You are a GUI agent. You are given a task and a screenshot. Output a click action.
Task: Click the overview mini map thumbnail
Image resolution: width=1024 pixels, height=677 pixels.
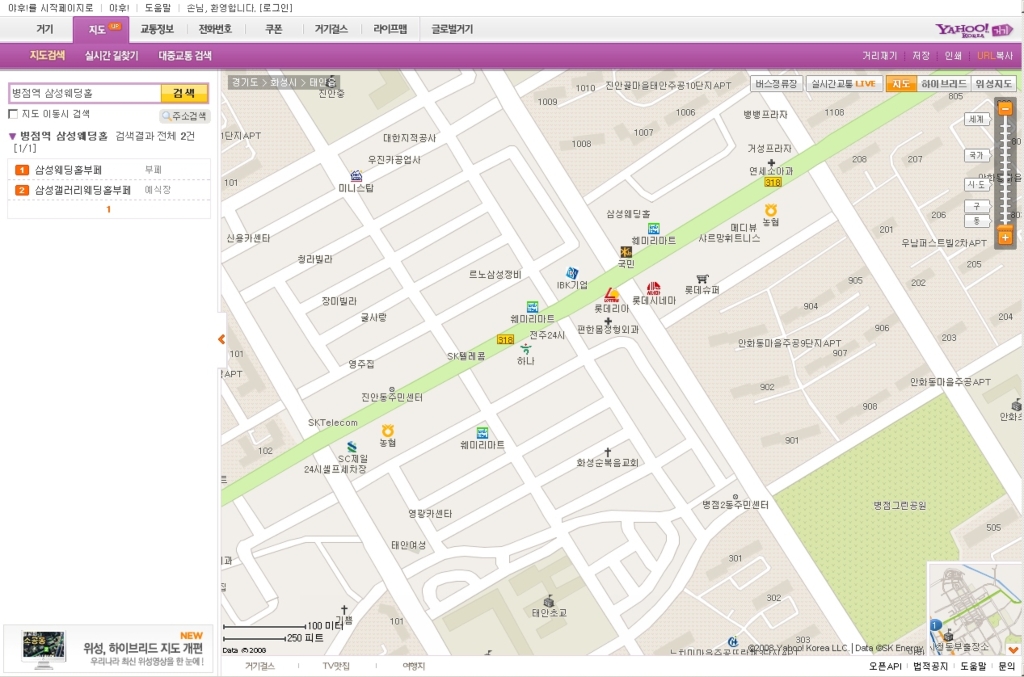[974, 608]
